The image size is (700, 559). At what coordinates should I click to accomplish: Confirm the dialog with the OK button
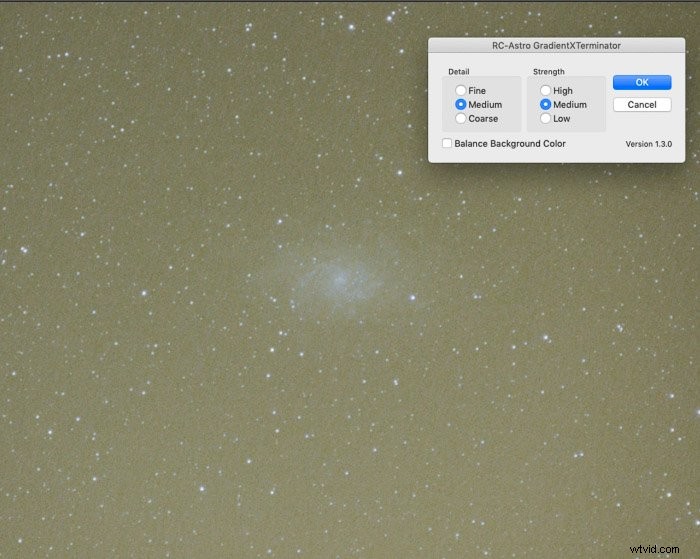(642, 82)
